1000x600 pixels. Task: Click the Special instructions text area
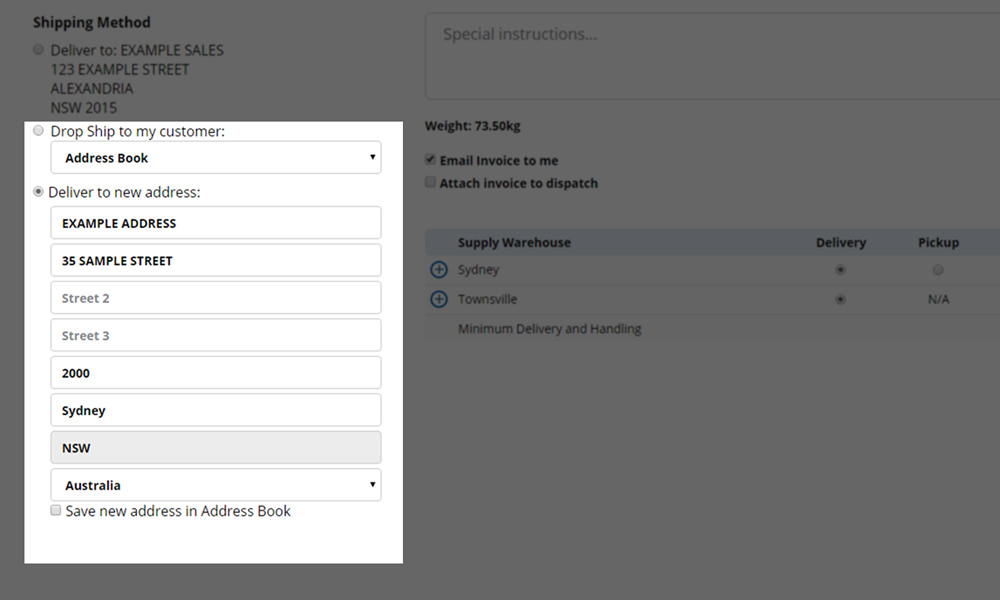[710, 56]
